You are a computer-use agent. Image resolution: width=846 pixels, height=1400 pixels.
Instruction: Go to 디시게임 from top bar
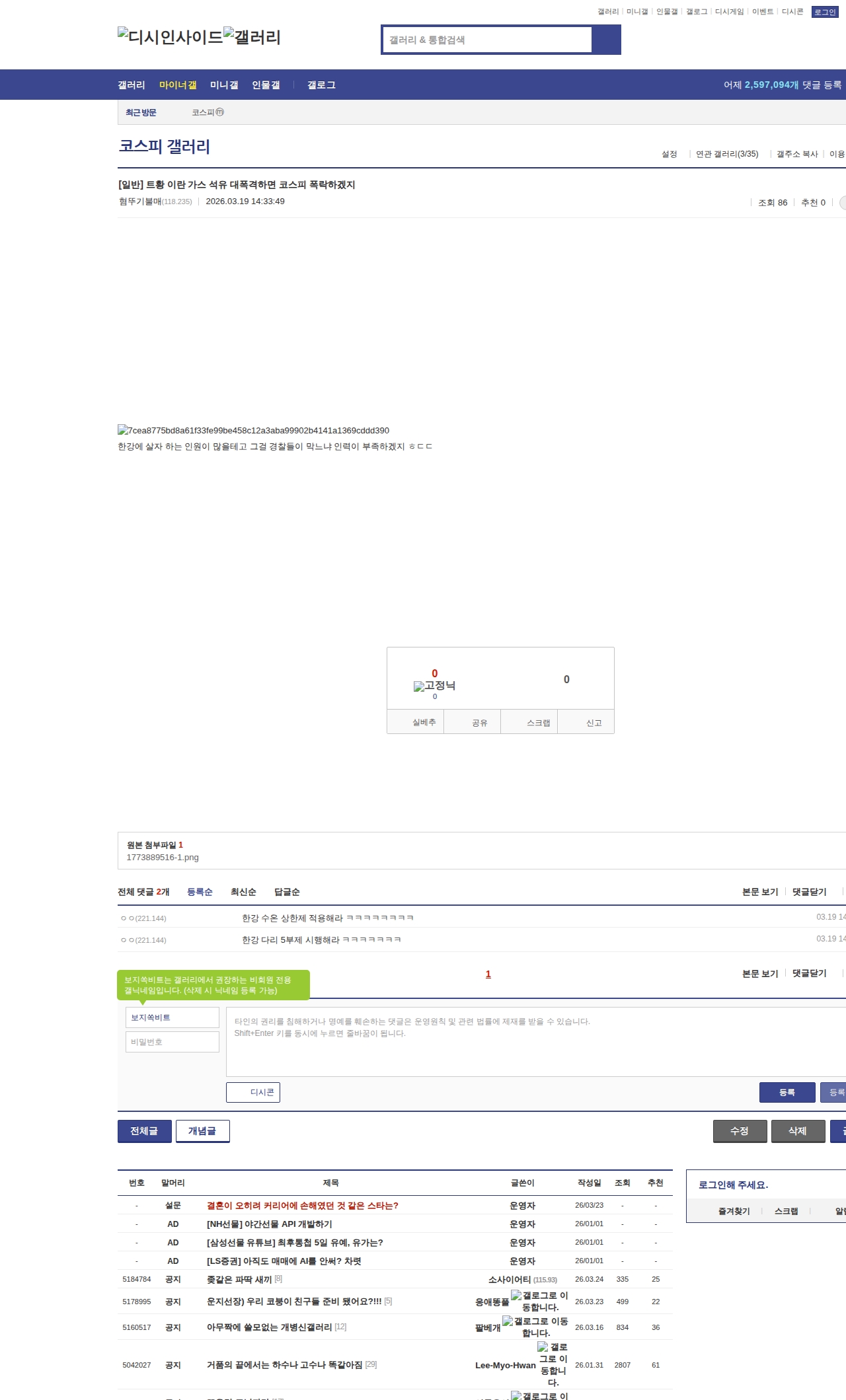coord(730,12)
